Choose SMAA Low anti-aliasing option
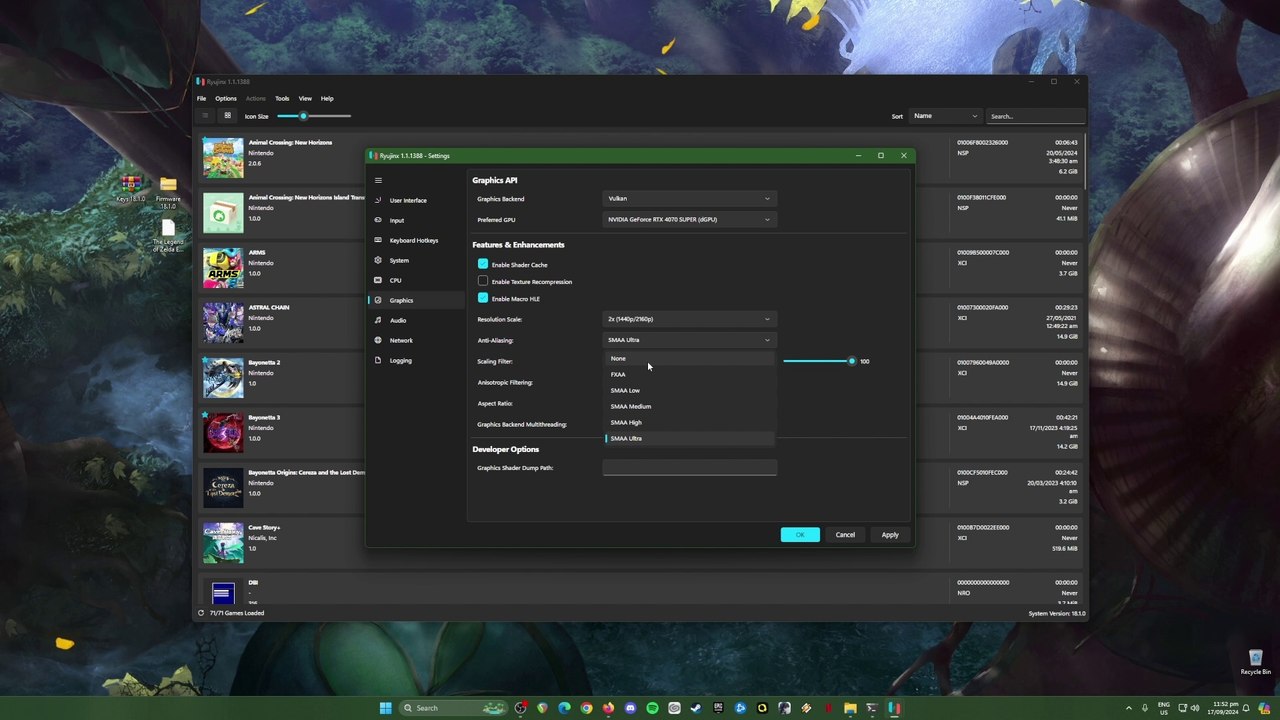 (689, 390)
